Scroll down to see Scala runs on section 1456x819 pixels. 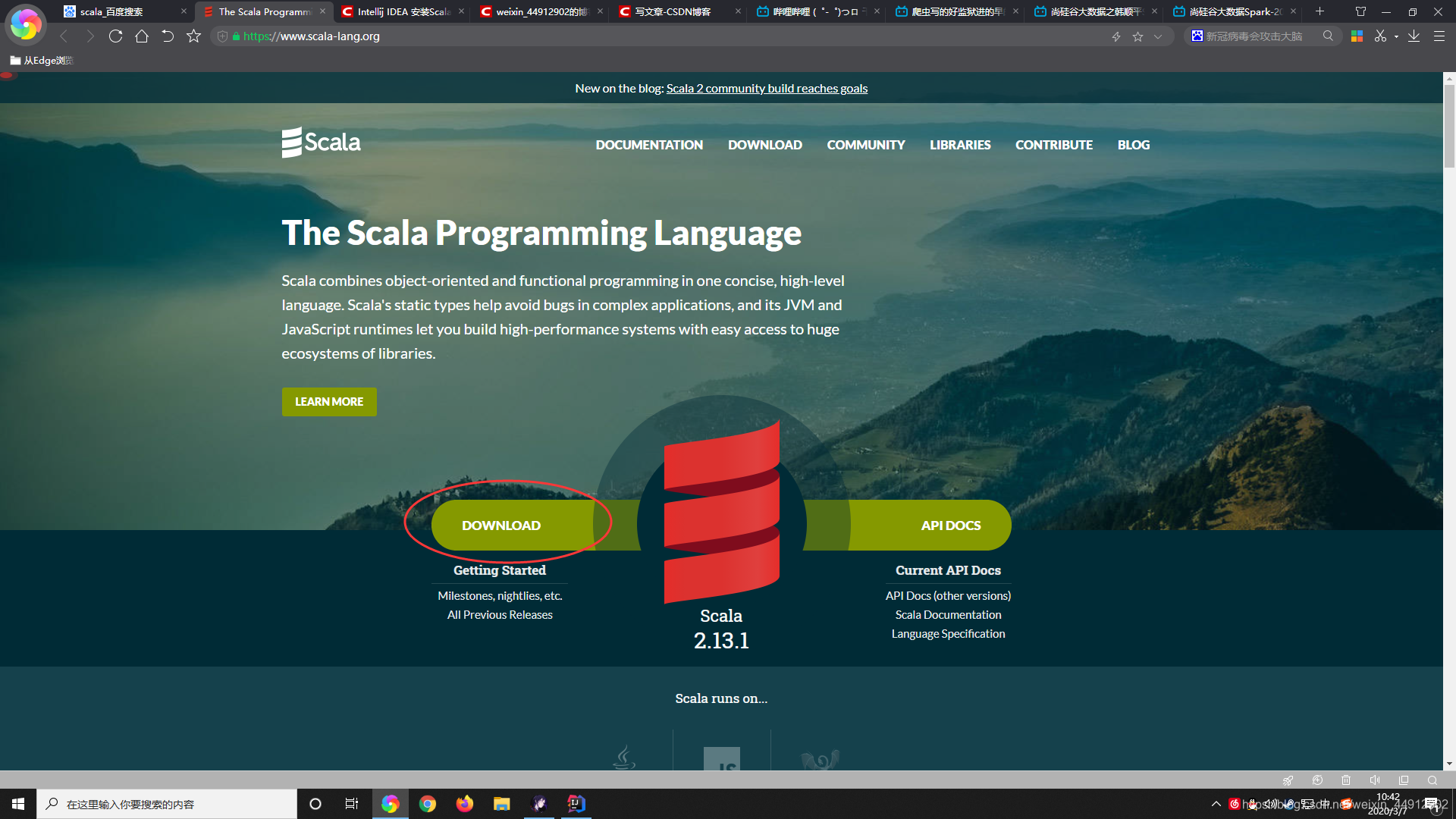pos(720,697)
